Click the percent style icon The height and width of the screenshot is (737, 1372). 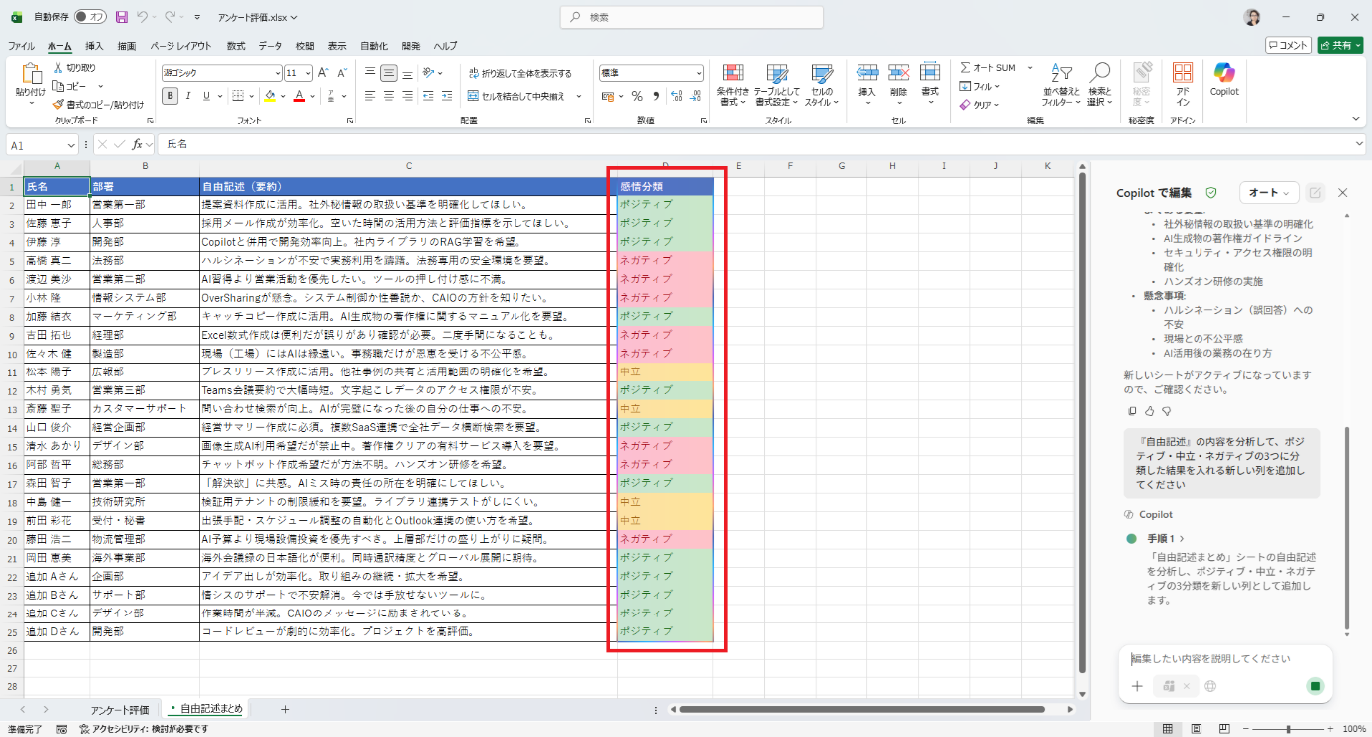[636, 96]
